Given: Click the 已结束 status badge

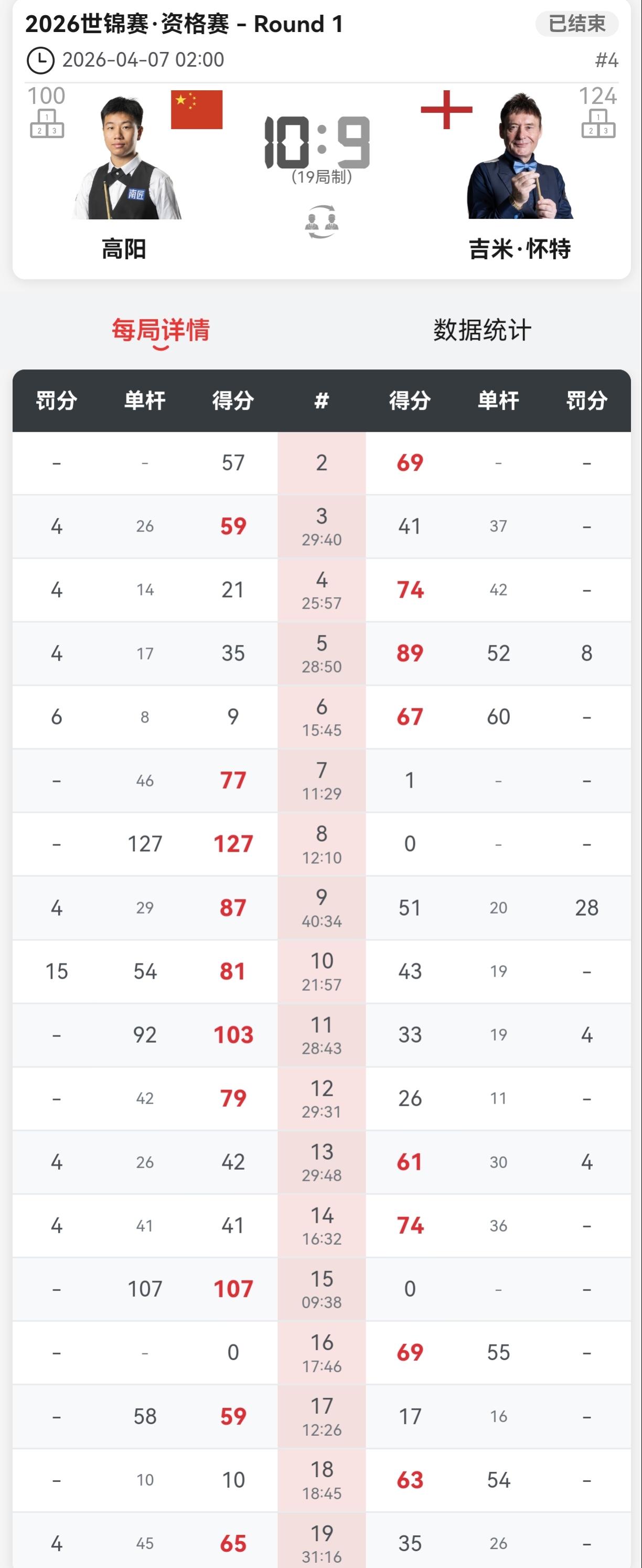Looking at the screenshot, I should [x=576, y=24].
